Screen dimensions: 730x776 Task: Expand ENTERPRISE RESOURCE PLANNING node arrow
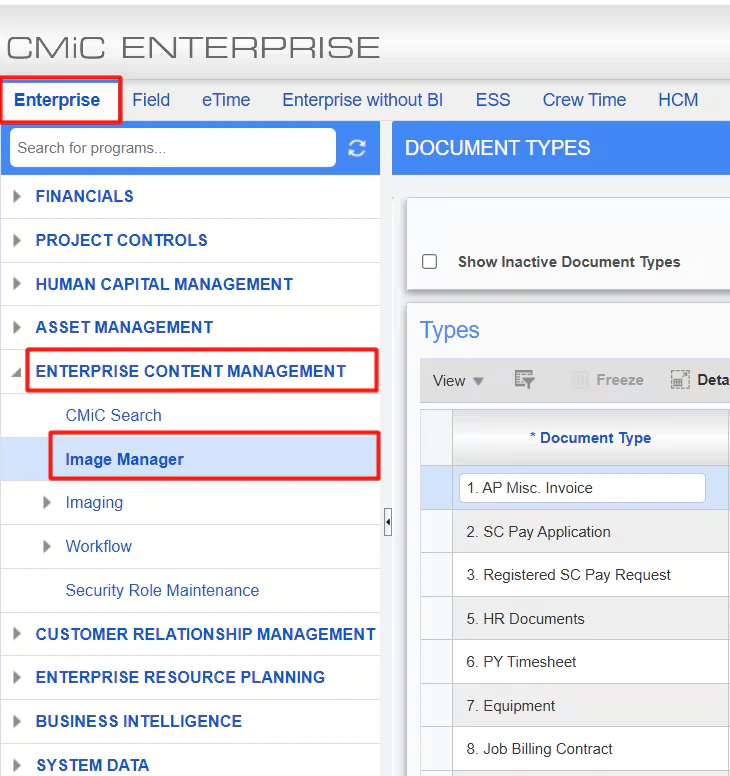tap(17, 678)
